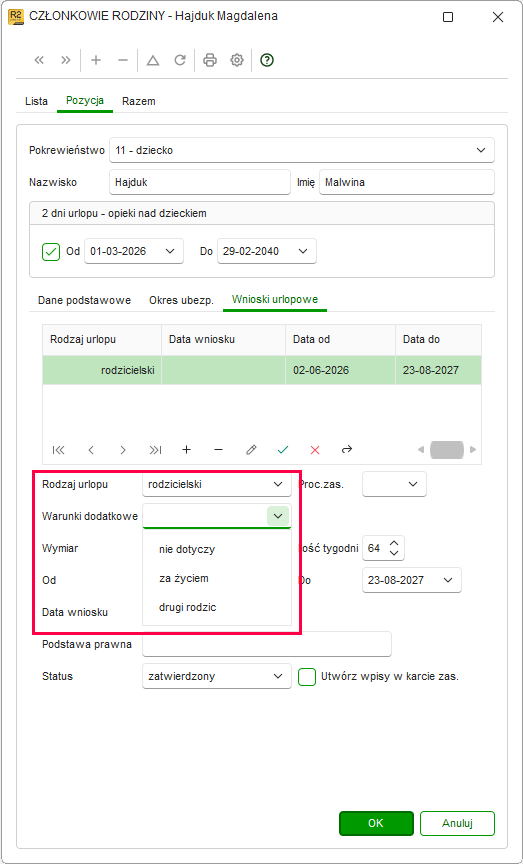Add a leave request with grid plus
The image size is (523, 864).
[187, 450]
